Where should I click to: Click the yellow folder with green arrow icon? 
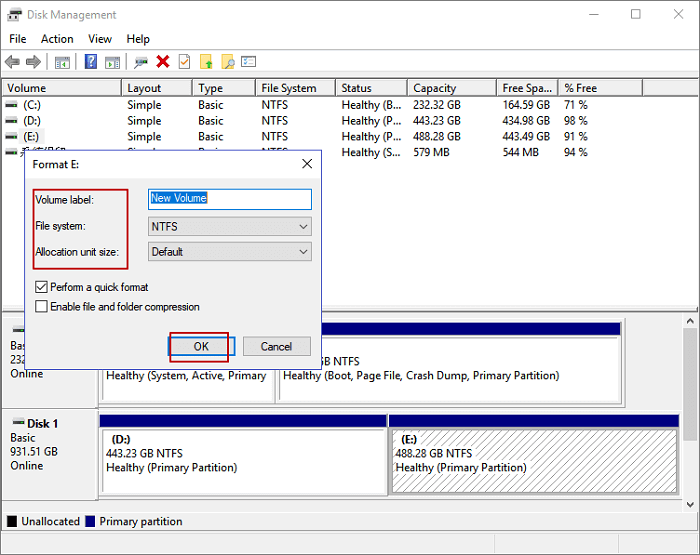point(207,62)
